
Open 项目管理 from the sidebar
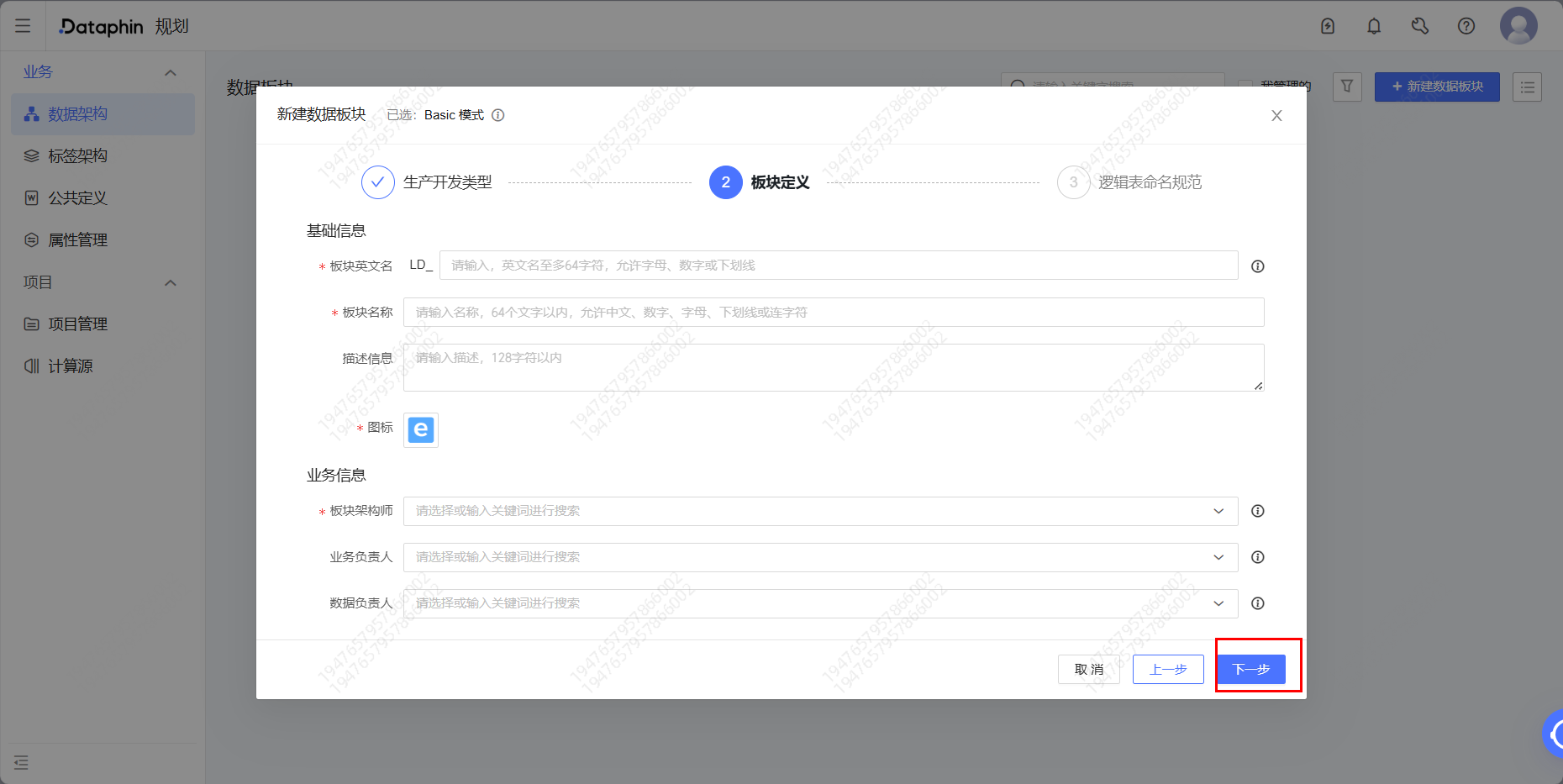pos(77,324)
